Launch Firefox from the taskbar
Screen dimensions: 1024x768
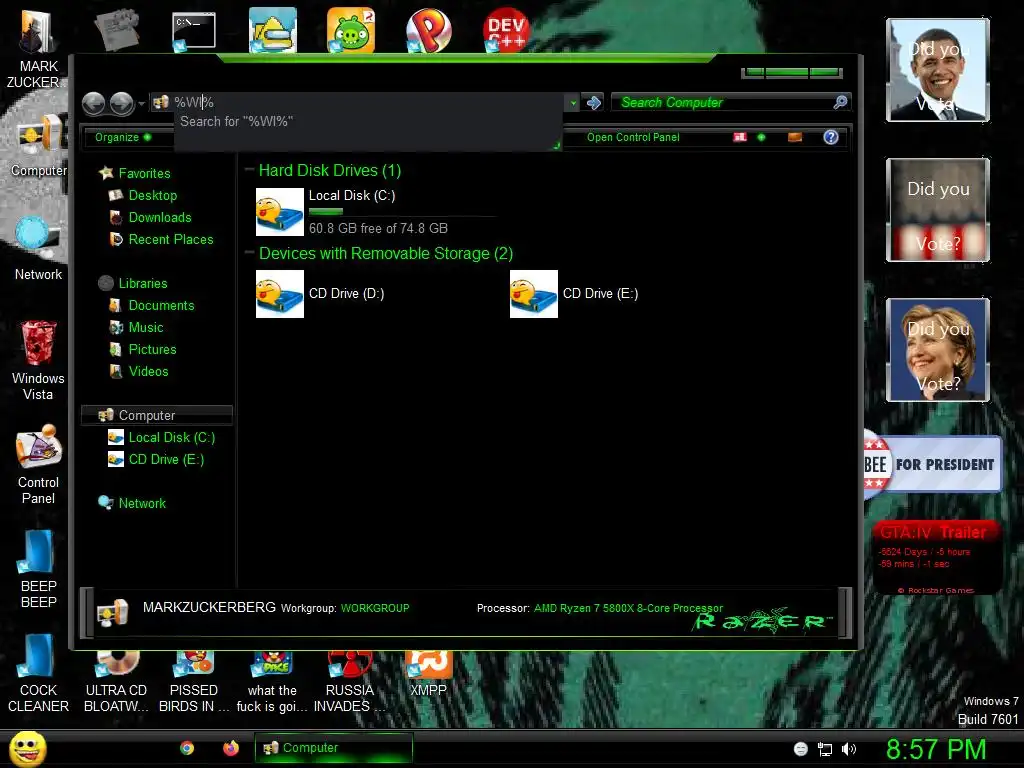(231, 748)
